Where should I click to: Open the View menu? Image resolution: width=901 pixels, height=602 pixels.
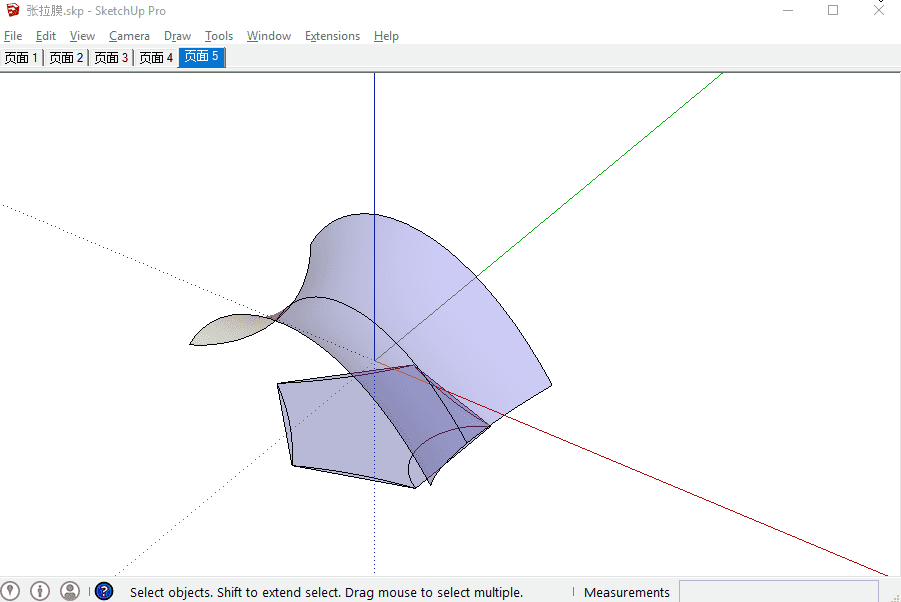pyautogui.click(x=82, y=36)
